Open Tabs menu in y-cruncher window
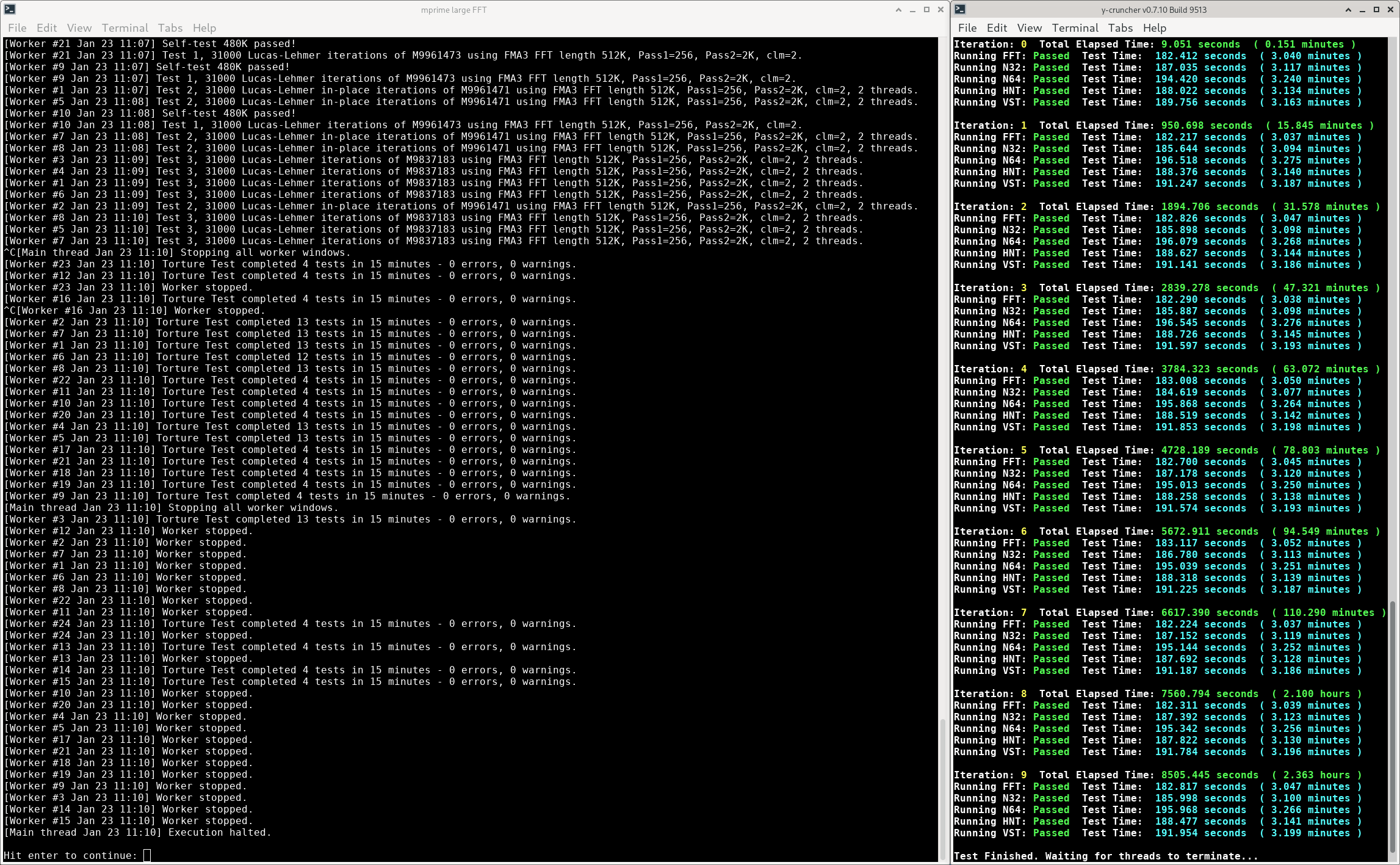The image size is (1400, 865). coord(1120,28)
